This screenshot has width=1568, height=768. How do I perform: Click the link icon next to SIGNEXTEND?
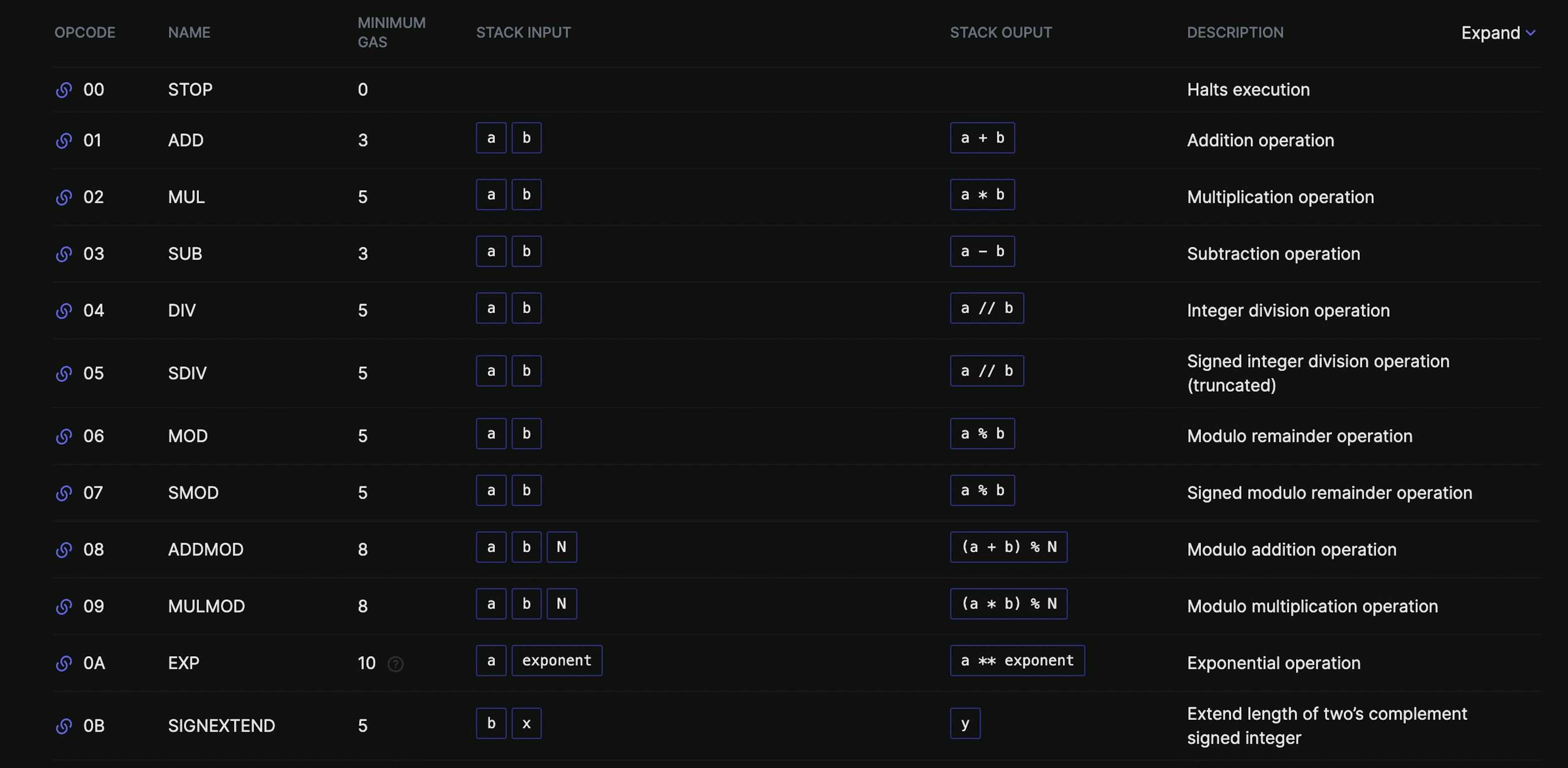(x=63, y=725)
